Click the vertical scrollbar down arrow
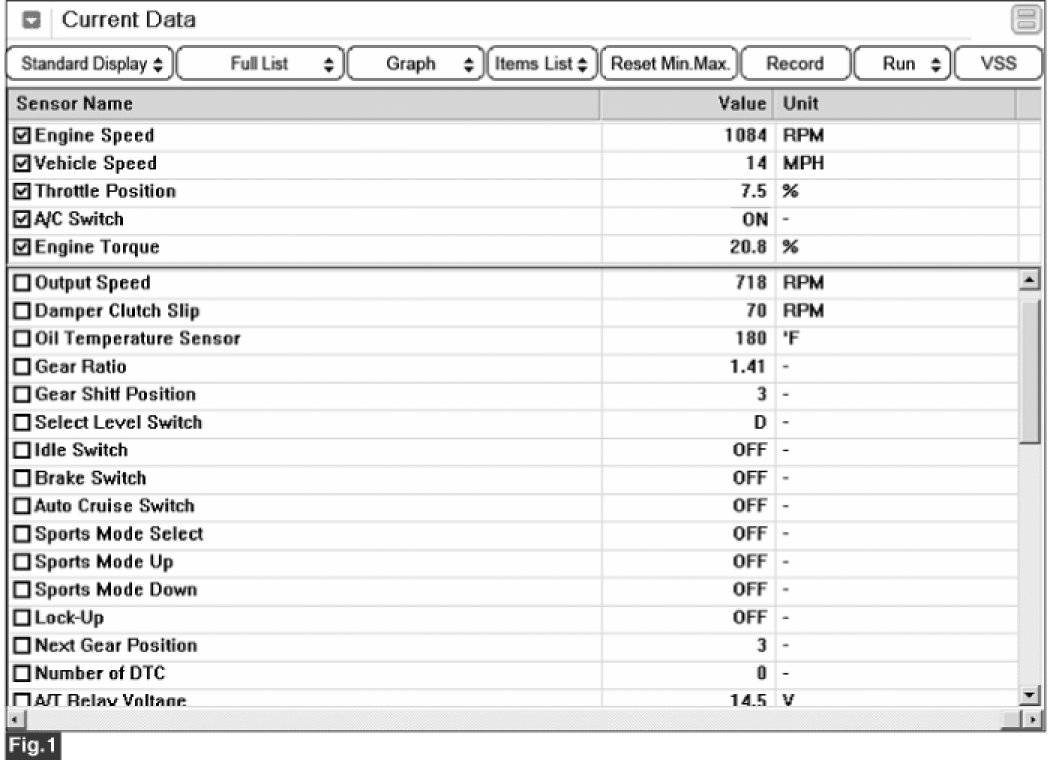The width and height of the screenshot is (1050, 760). 1028,695
